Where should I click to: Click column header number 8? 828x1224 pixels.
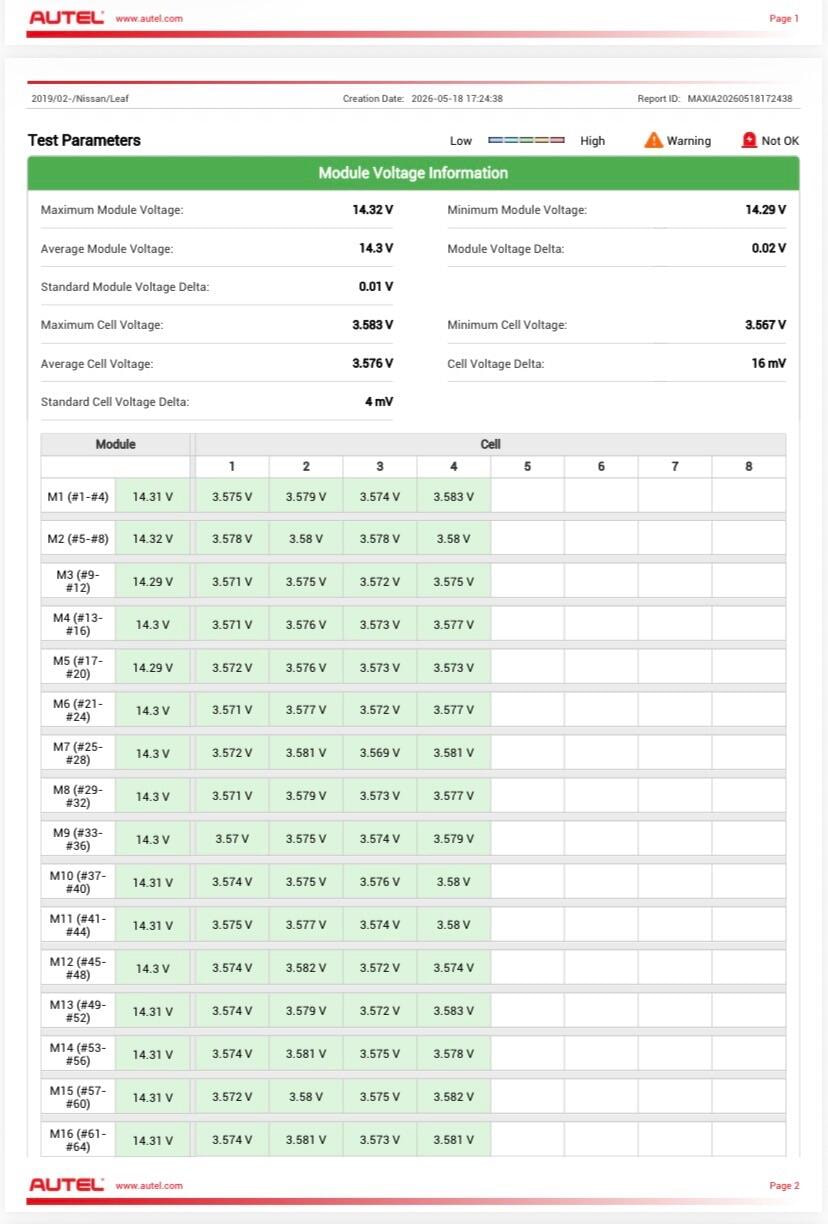pyautogui.click(x=749, y=466)
